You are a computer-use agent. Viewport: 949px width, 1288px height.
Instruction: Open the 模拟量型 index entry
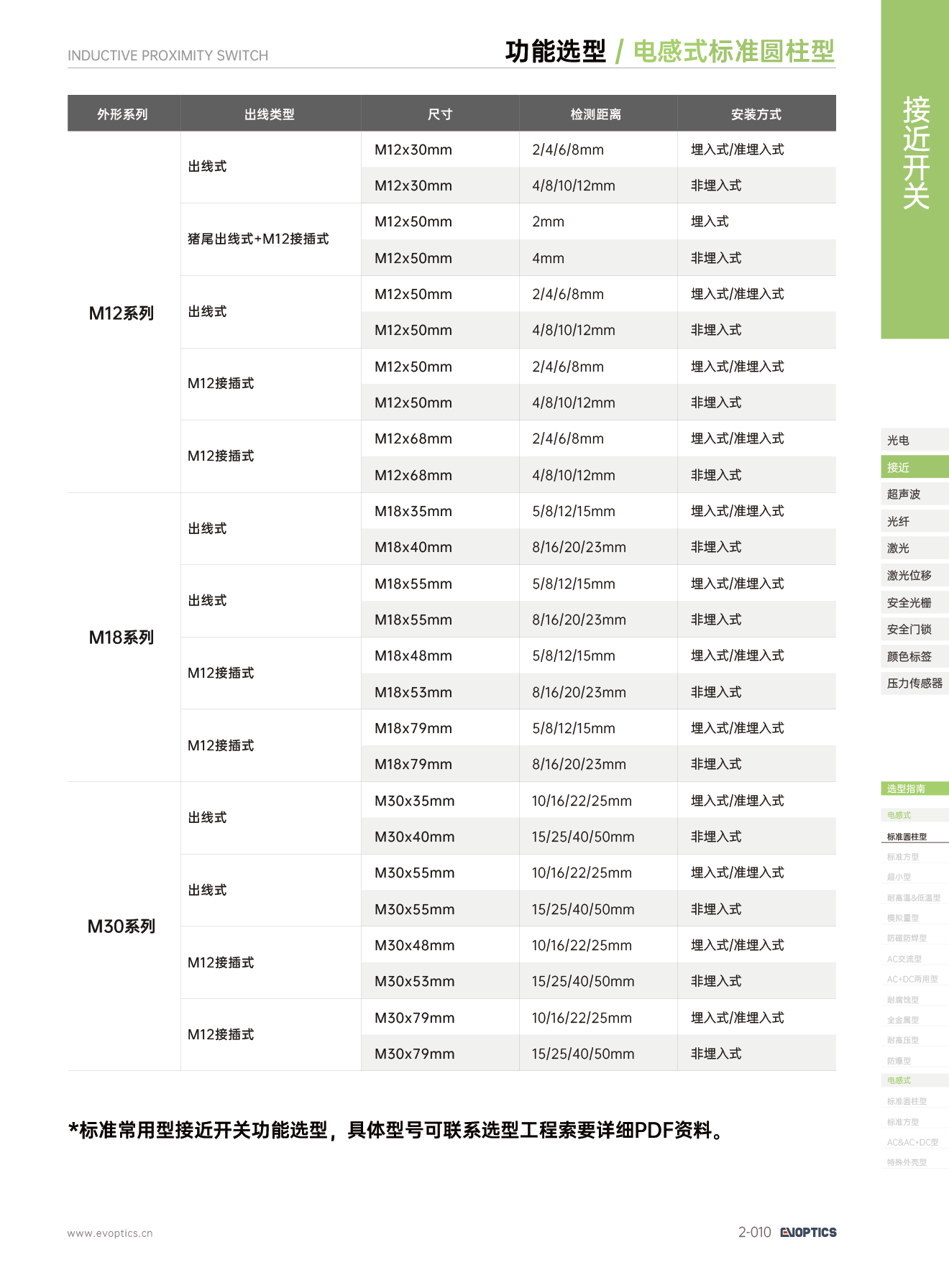click(903, 918)
